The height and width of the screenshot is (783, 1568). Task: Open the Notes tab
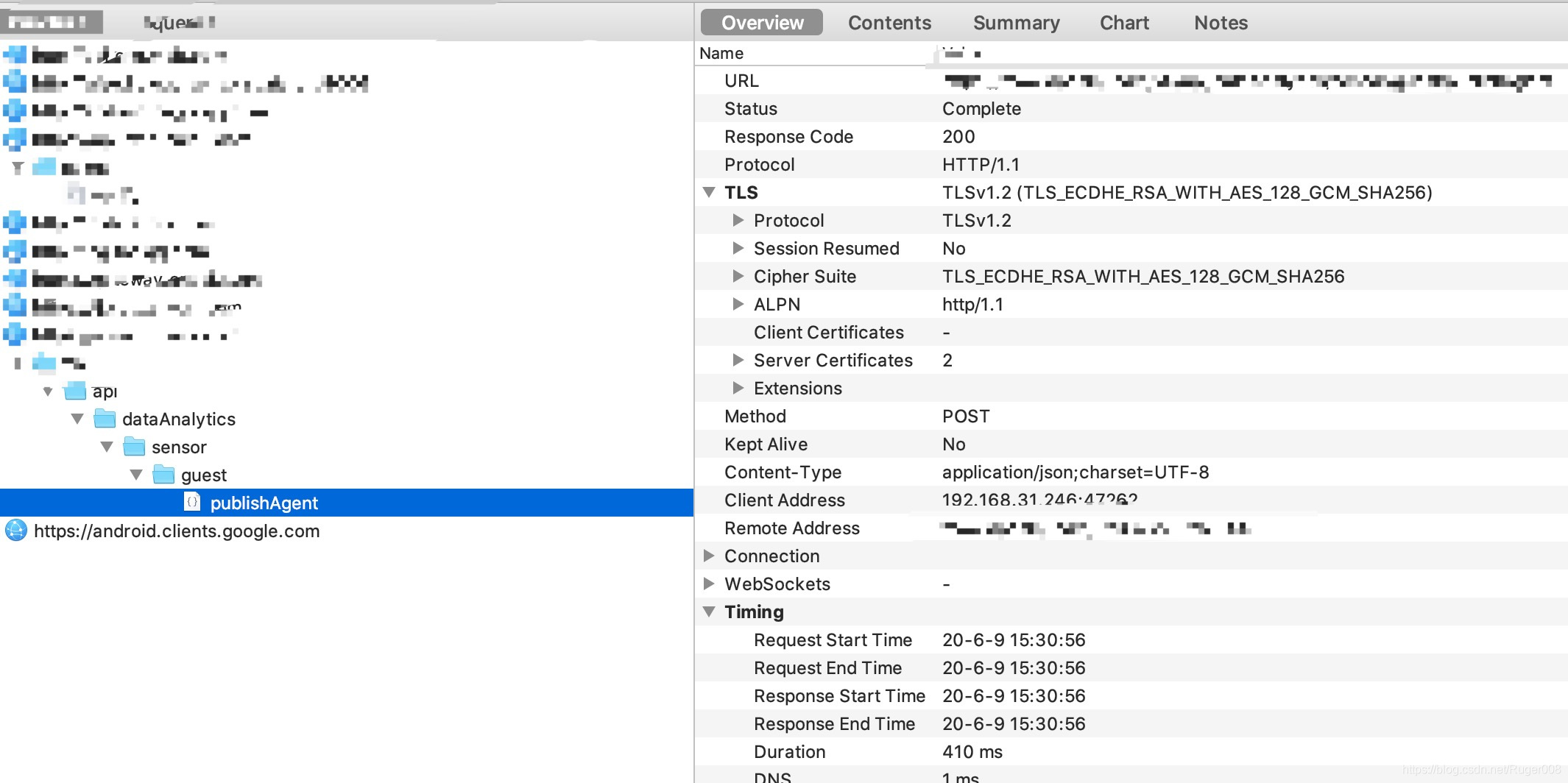click(x=1221, y=23)
